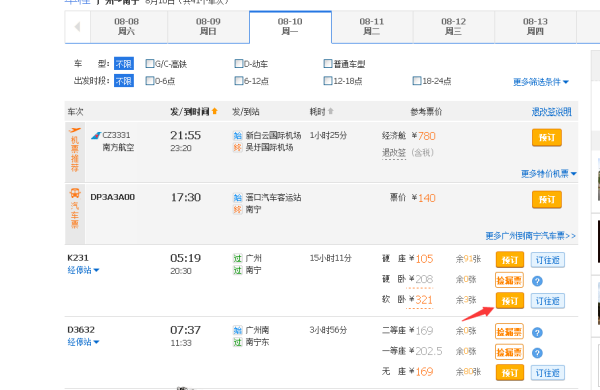
Task: Sort by 耗时 duration column
Action: [321, 111]
